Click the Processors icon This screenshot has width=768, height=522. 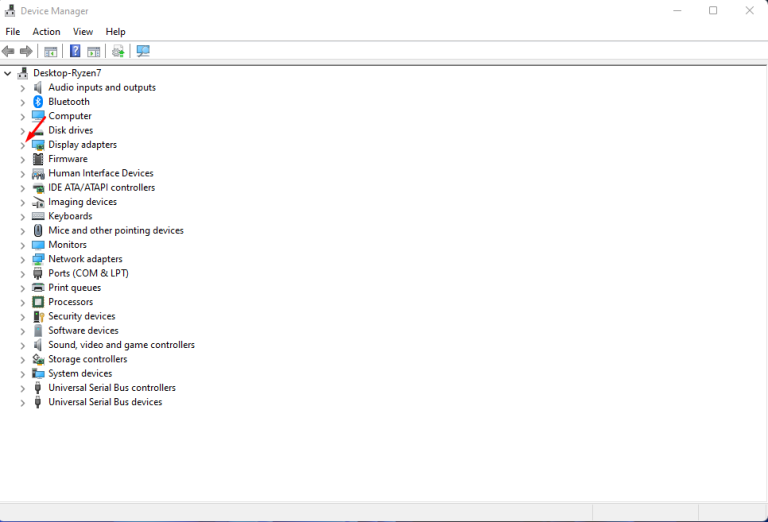point(38,302)
